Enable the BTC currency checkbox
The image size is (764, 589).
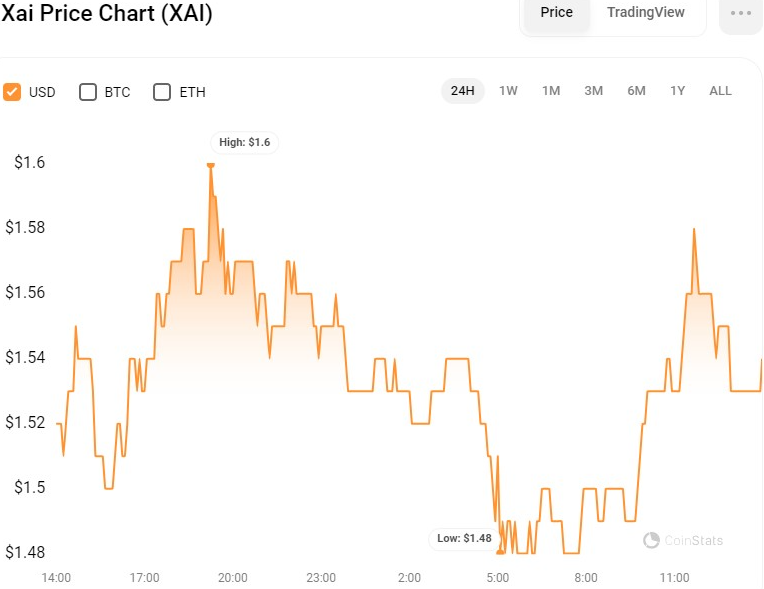pyautogui.click(x=88, y=92)
